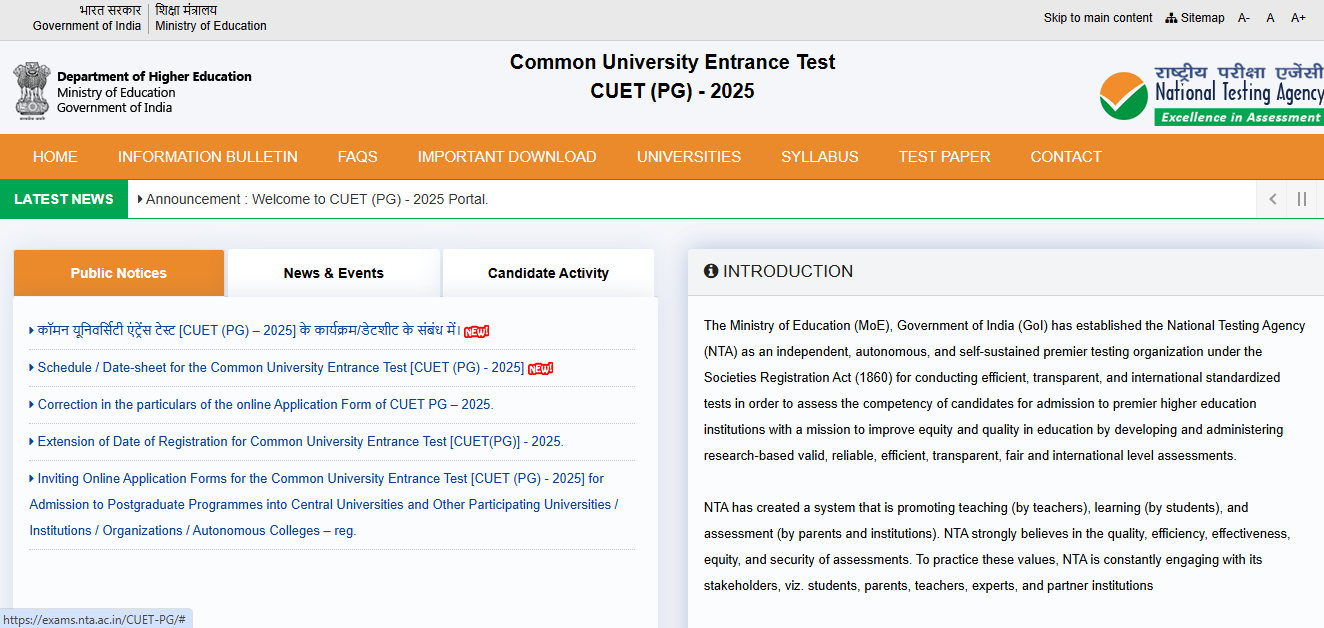Click Skip to main content

(x=1097, y=17)
